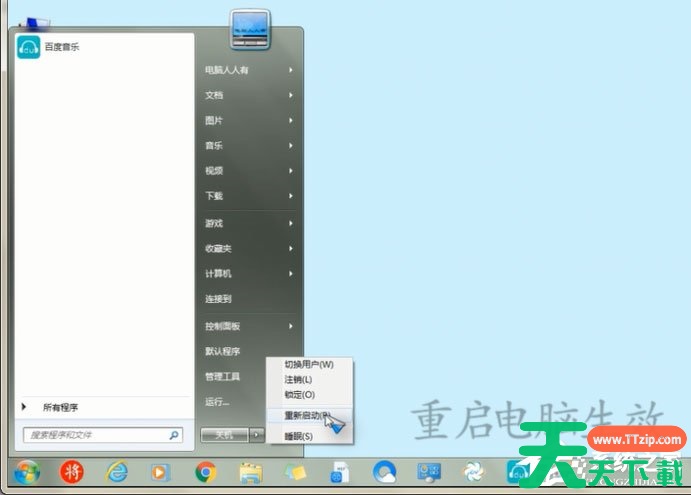Click the pinwheel icon on the taskbar
Viewport: 691px width, 495px height.
tap(474, 471)
